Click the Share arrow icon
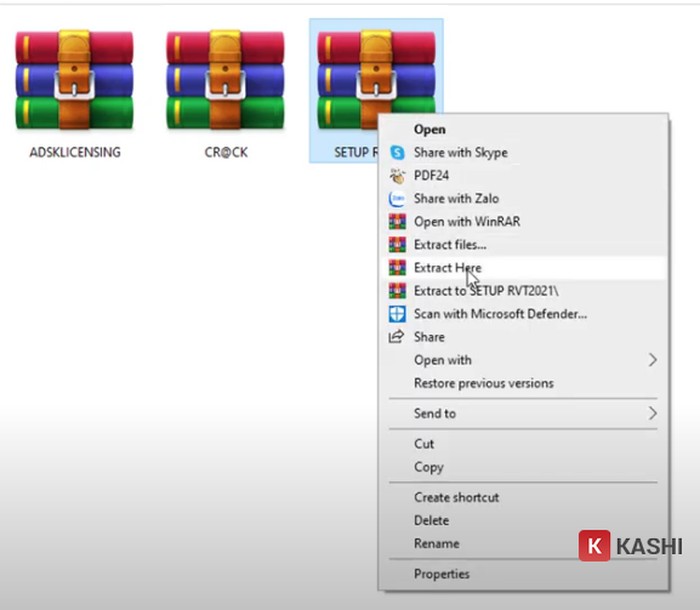The width and height of the screenshot is (700, 610). [x=397, y=337]
